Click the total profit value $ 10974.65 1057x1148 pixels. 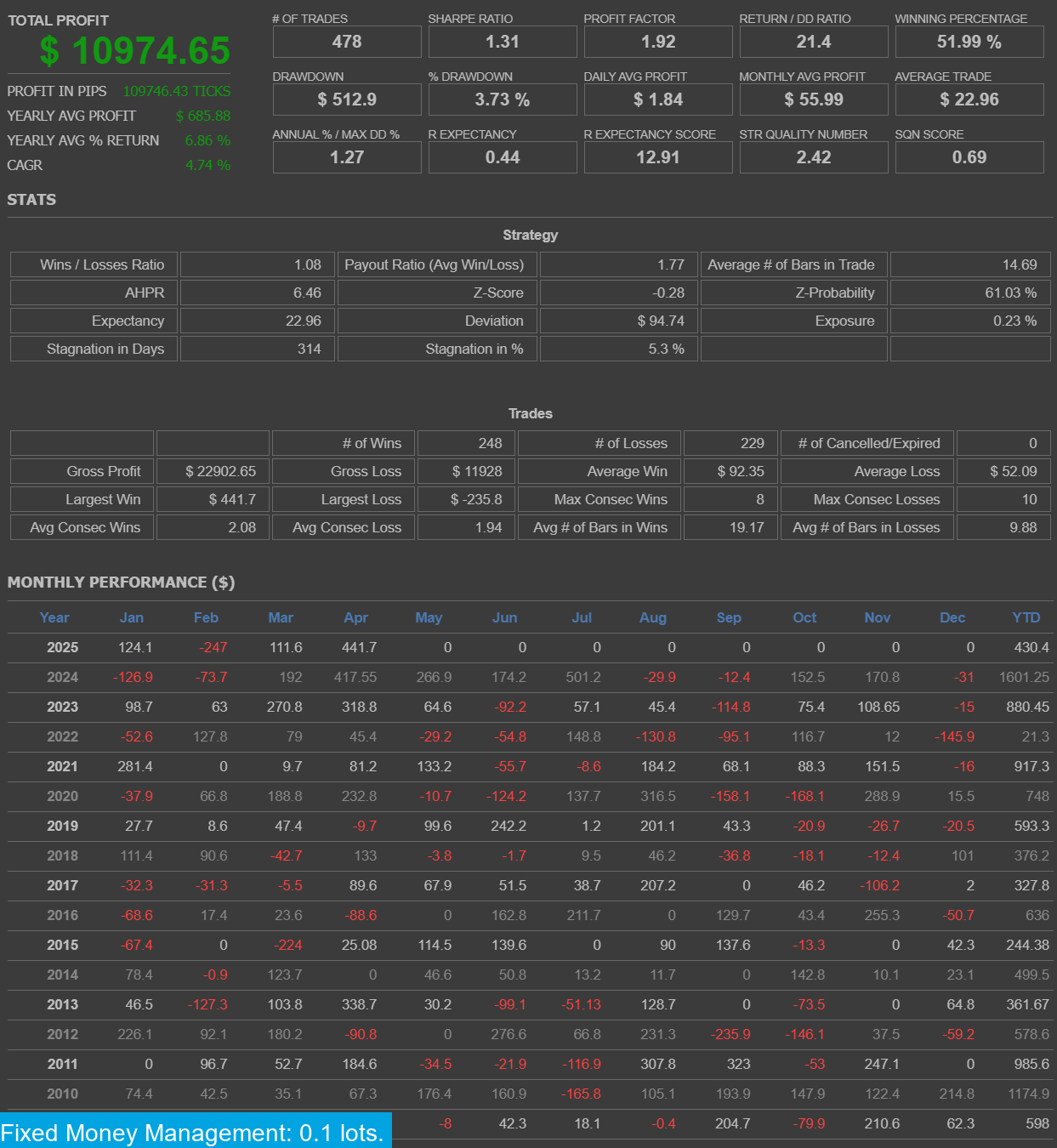click(x=134, y=51)
